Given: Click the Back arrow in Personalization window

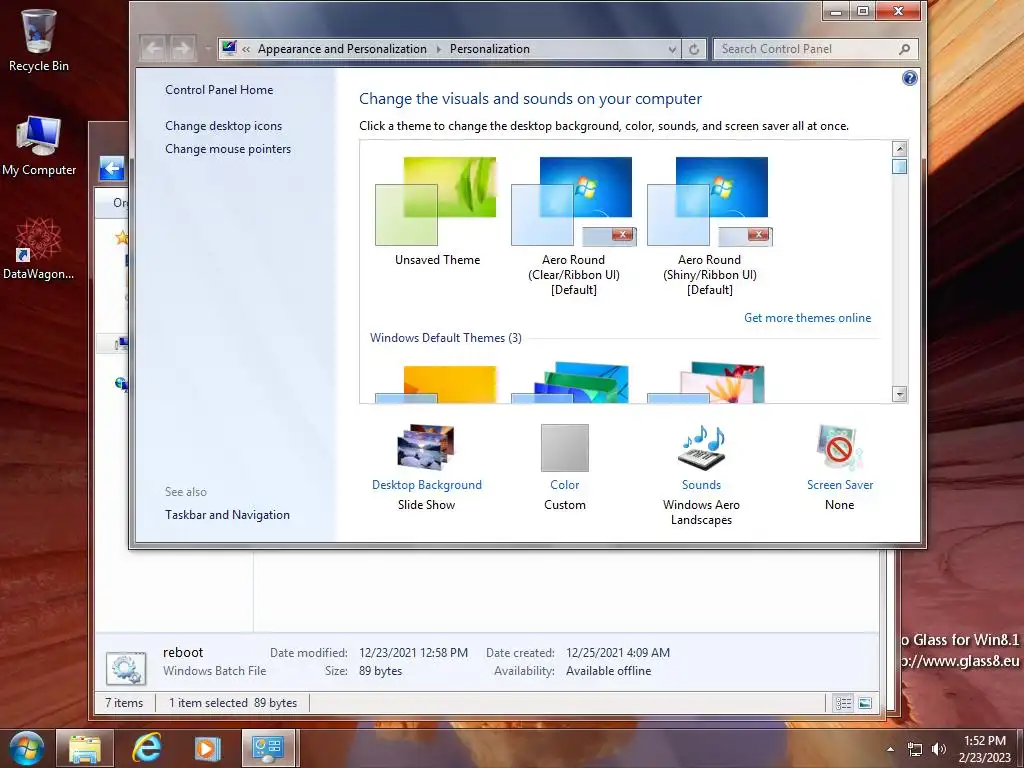Looking at the screenshot, I should (153, 48).
